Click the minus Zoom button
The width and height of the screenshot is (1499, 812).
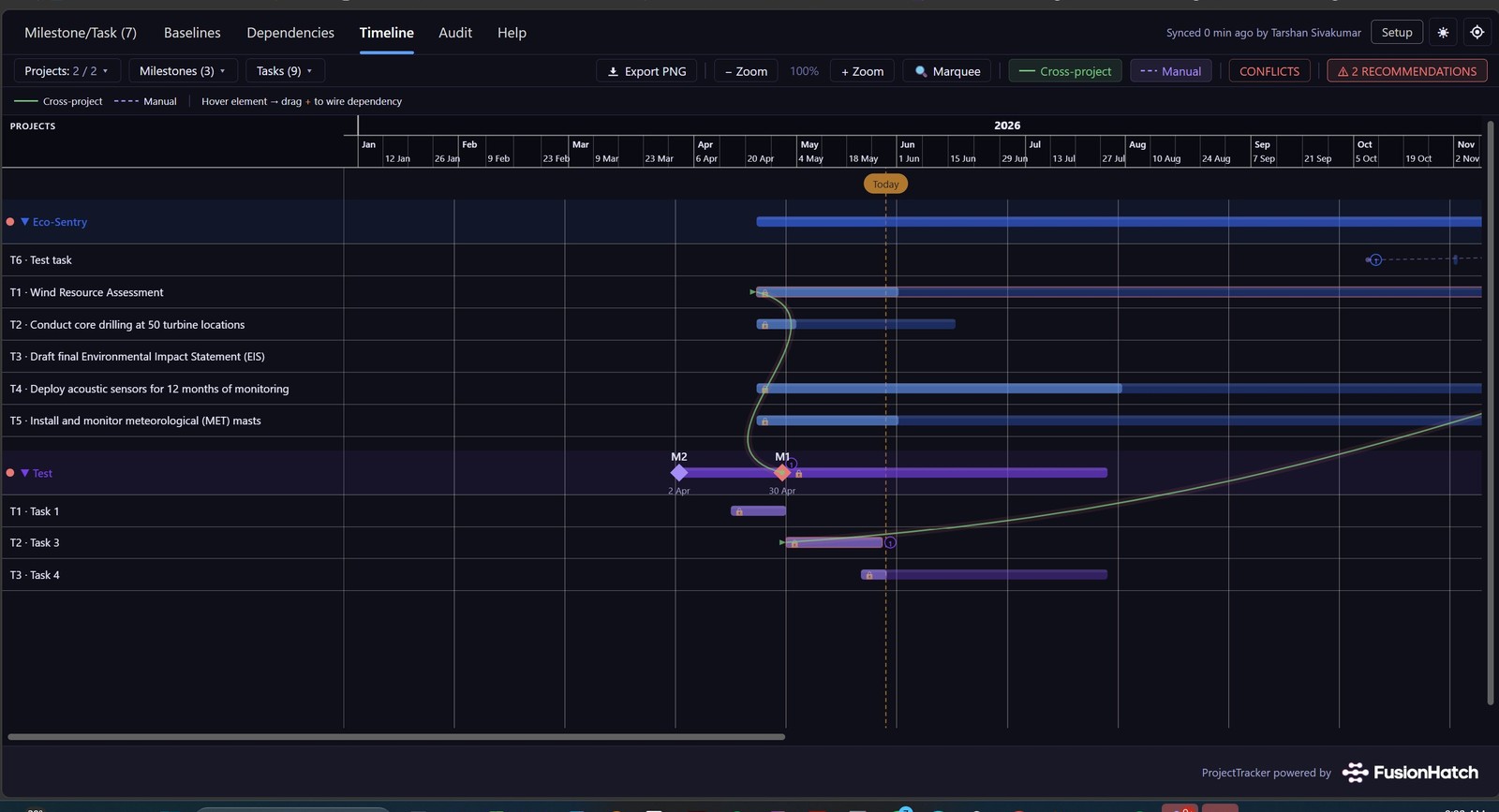point(746,71)
